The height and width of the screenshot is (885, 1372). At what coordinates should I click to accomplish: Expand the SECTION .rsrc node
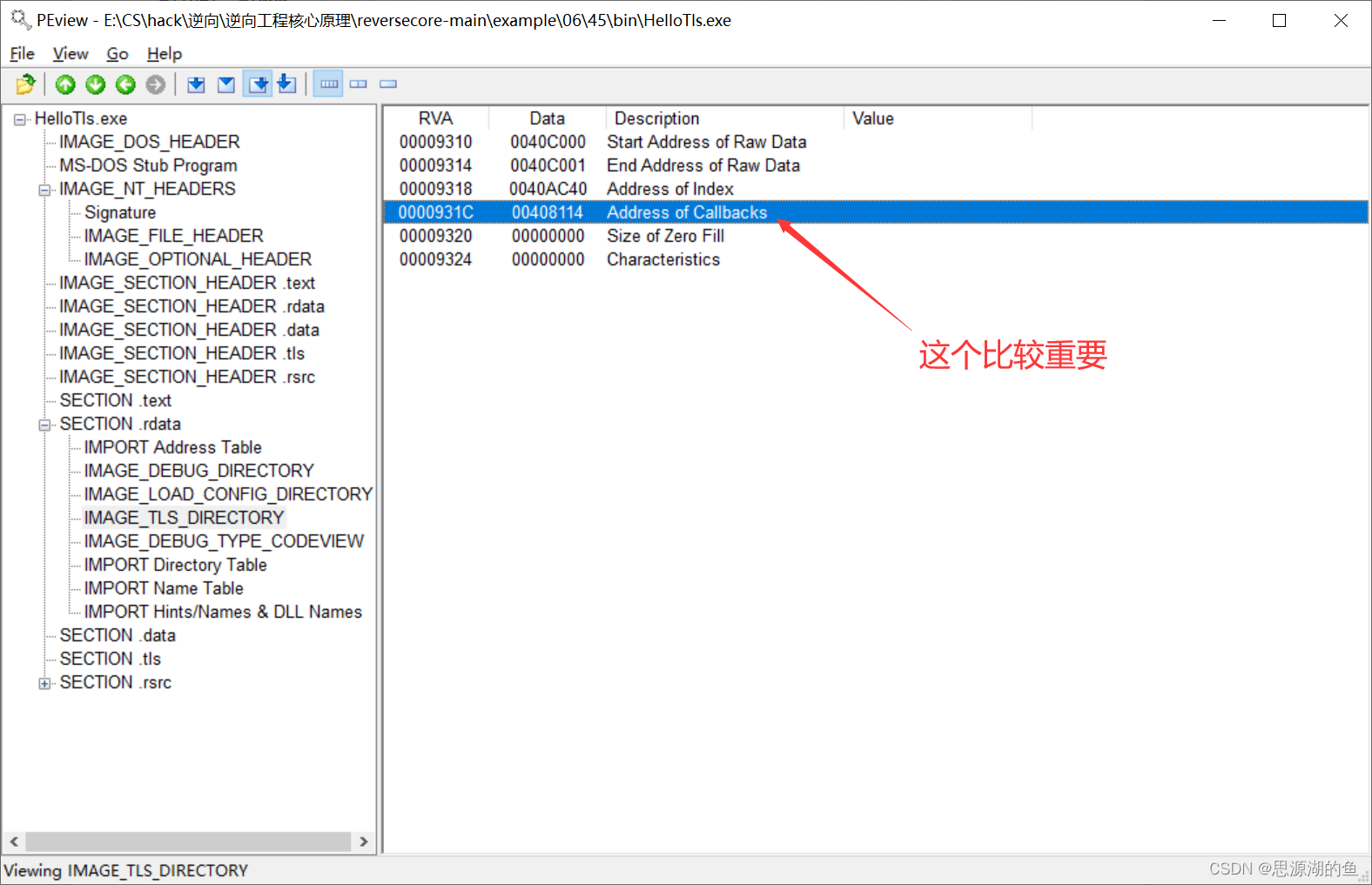(x=44, y=683)
